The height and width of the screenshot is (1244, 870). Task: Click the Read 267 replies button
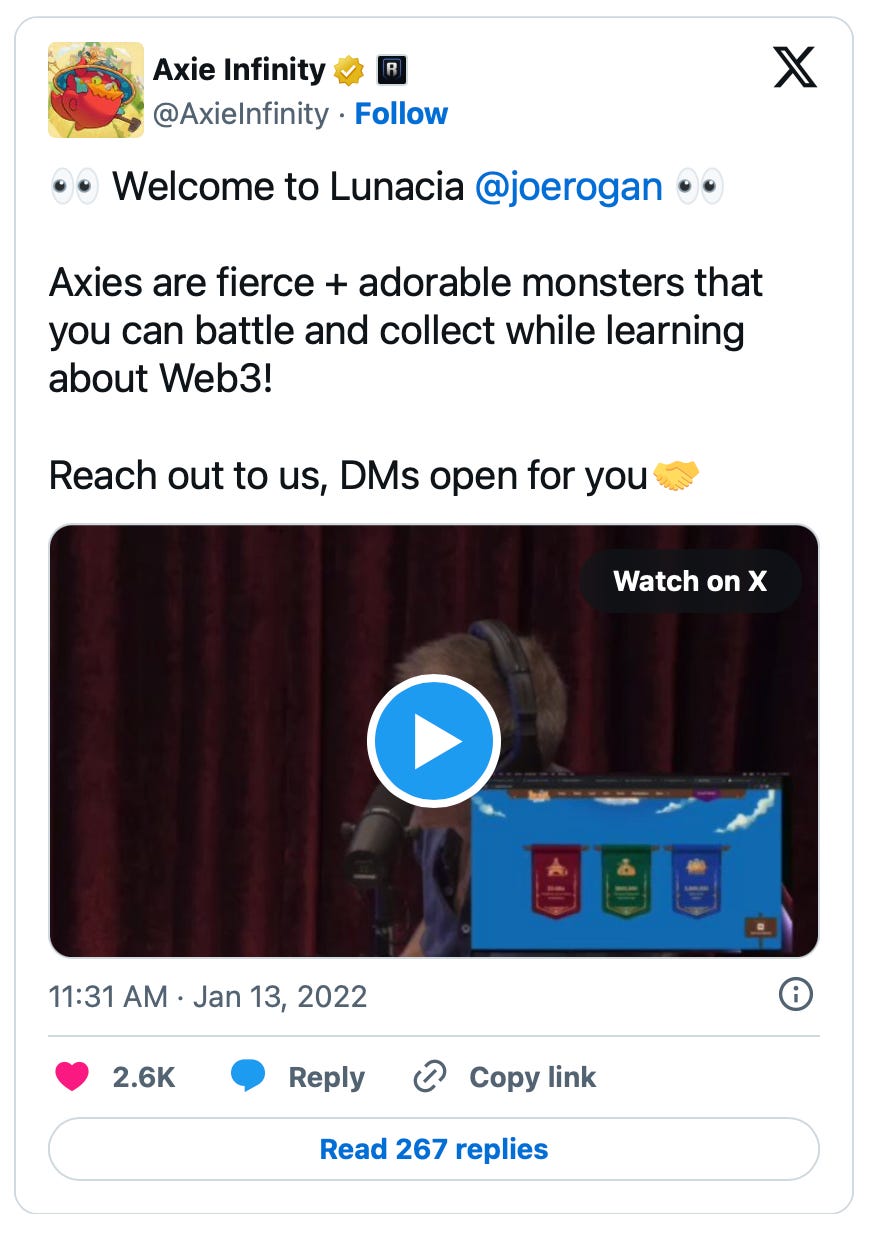[434, 1149]
